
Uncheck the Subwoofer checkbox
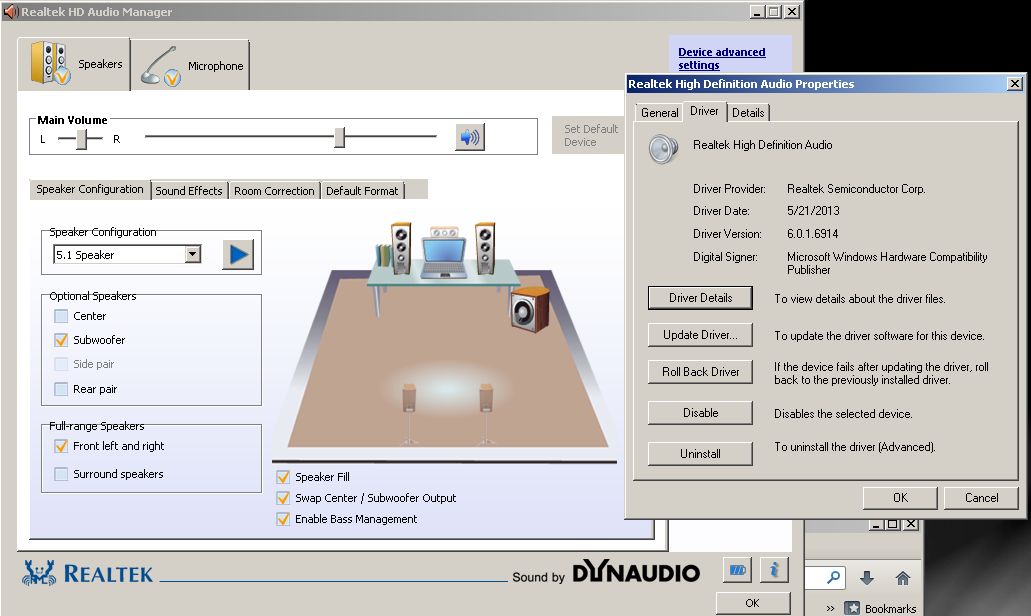tap(61, 340)
